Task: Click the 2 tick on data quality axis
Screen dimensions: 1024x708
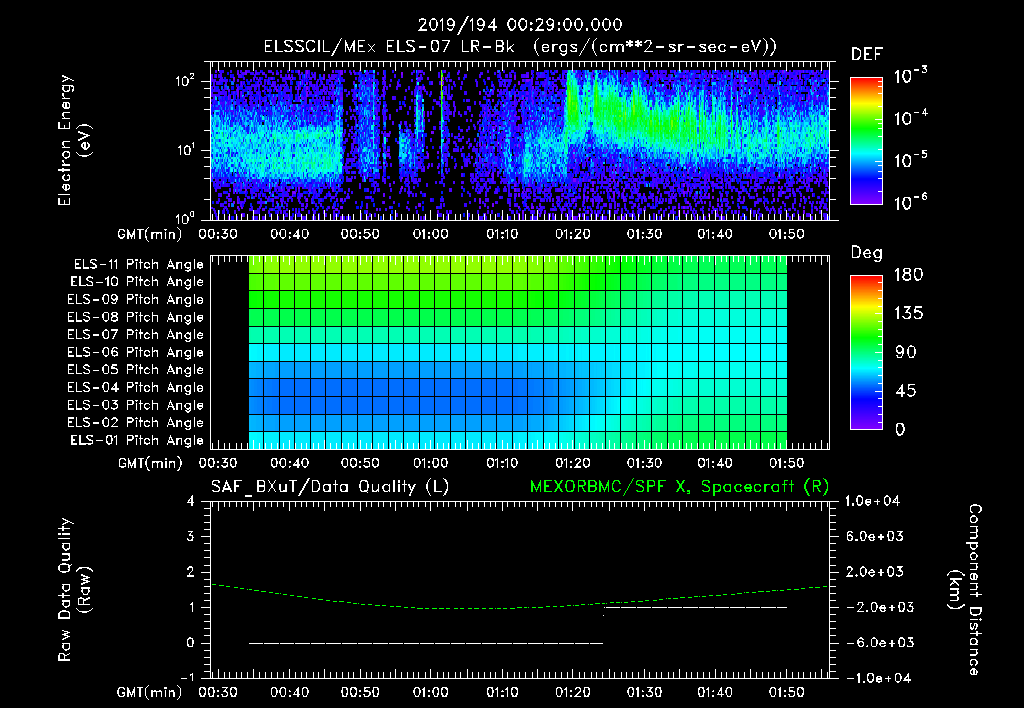Action: point(191,572)
